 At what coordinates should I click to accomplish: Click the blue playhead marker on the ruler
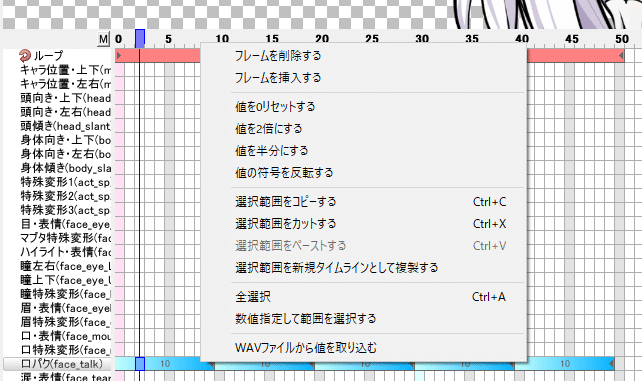pyautogui.click(x=140, y=38)
